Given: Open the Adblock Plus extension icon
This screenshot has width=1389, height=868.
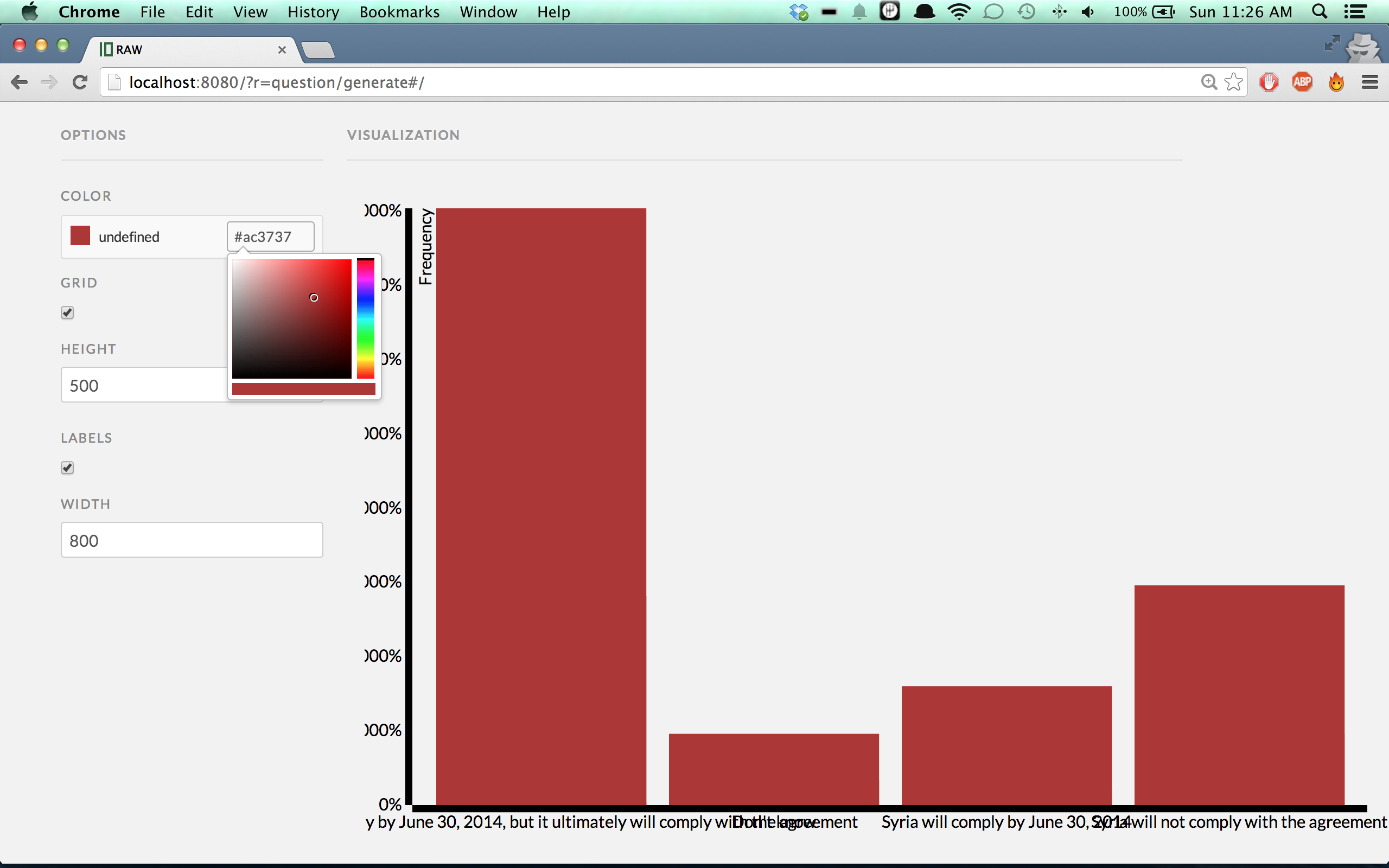Looking at the screenshot, I should click(x=1302, y=82).
